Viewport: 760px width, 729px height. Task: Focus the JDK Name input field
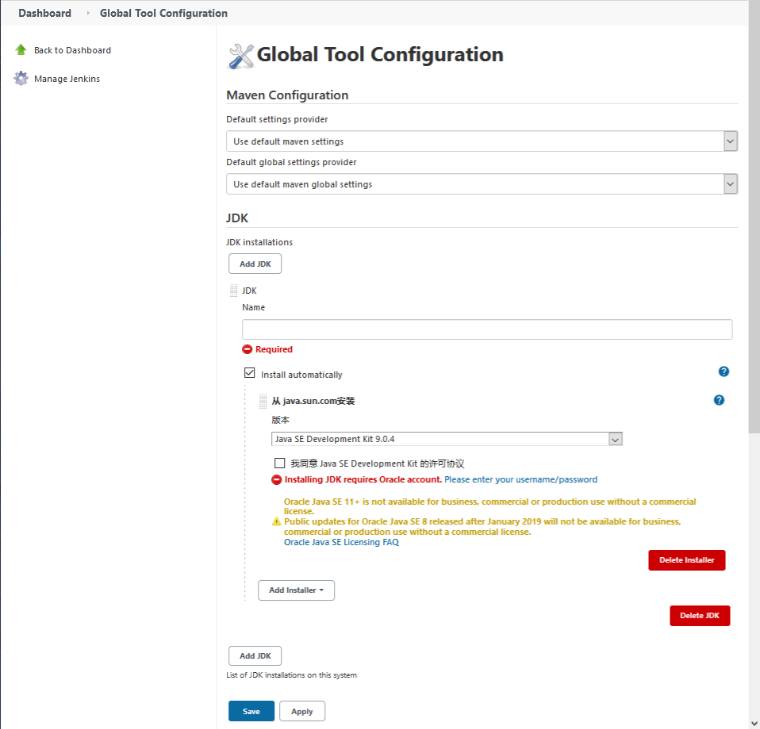(x=487, y=329)
